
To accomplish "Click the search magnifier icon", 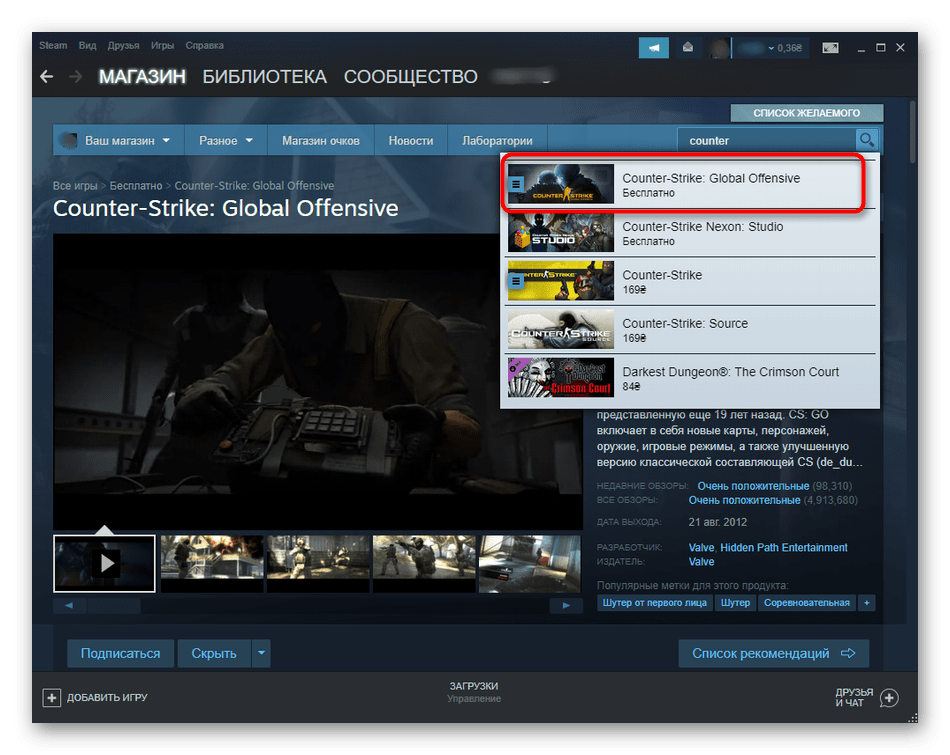I will click(x=867, y=141).
